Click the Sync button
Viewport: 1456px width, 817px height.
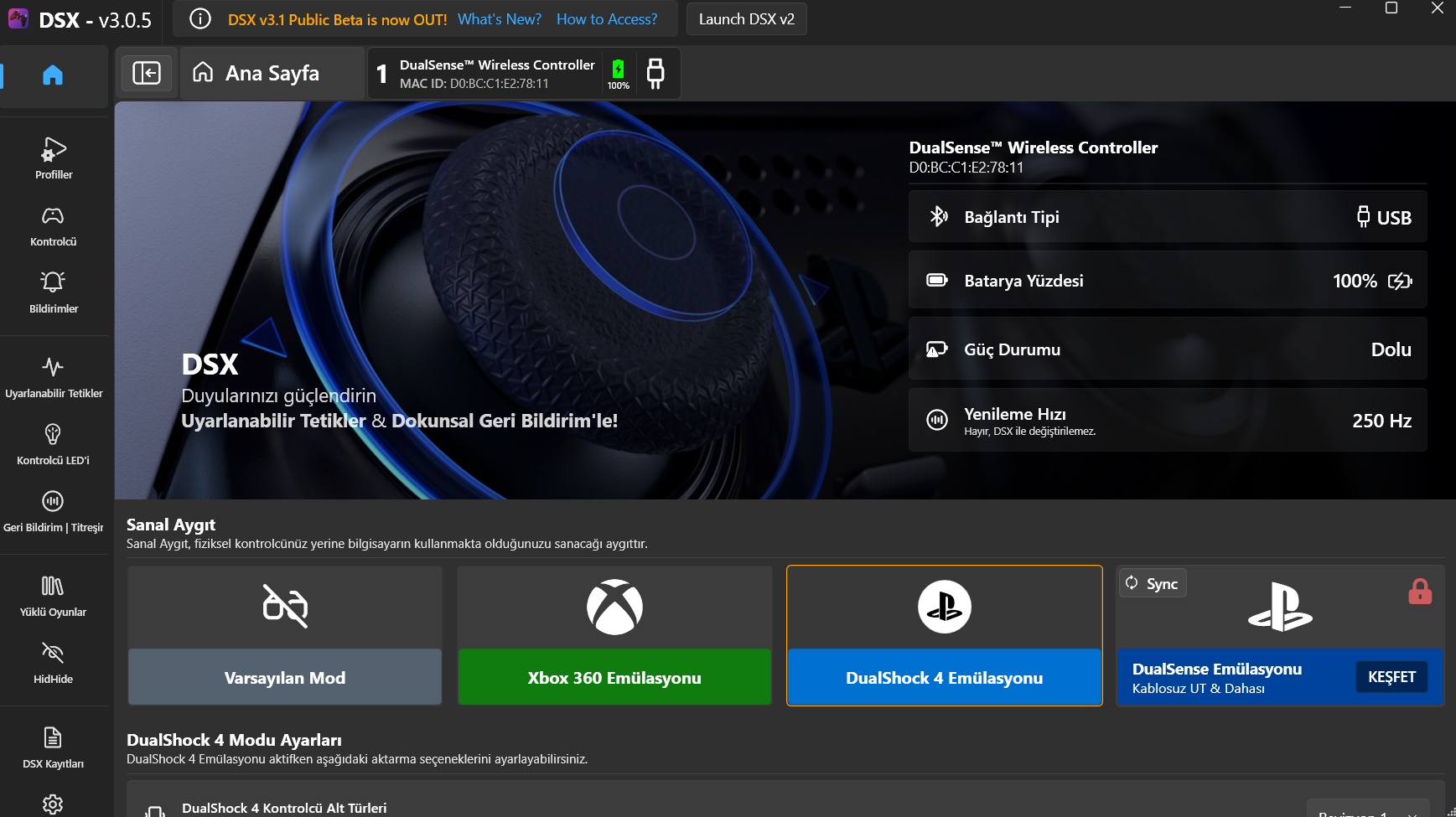(1153, 583)
